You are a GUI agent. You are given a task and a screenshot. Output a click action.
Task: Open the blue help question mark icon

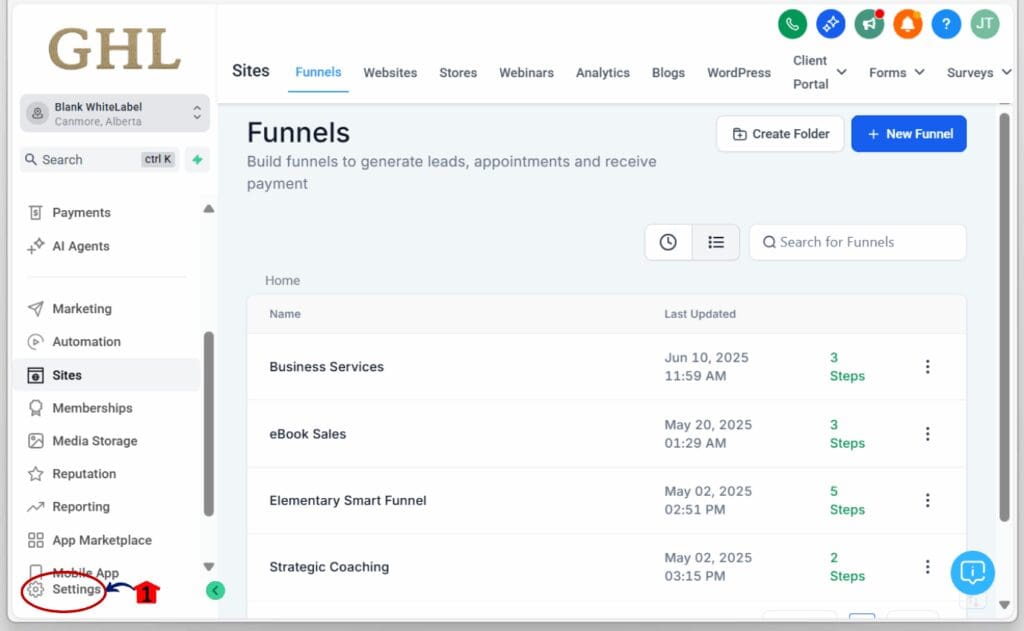coord(946,24)
